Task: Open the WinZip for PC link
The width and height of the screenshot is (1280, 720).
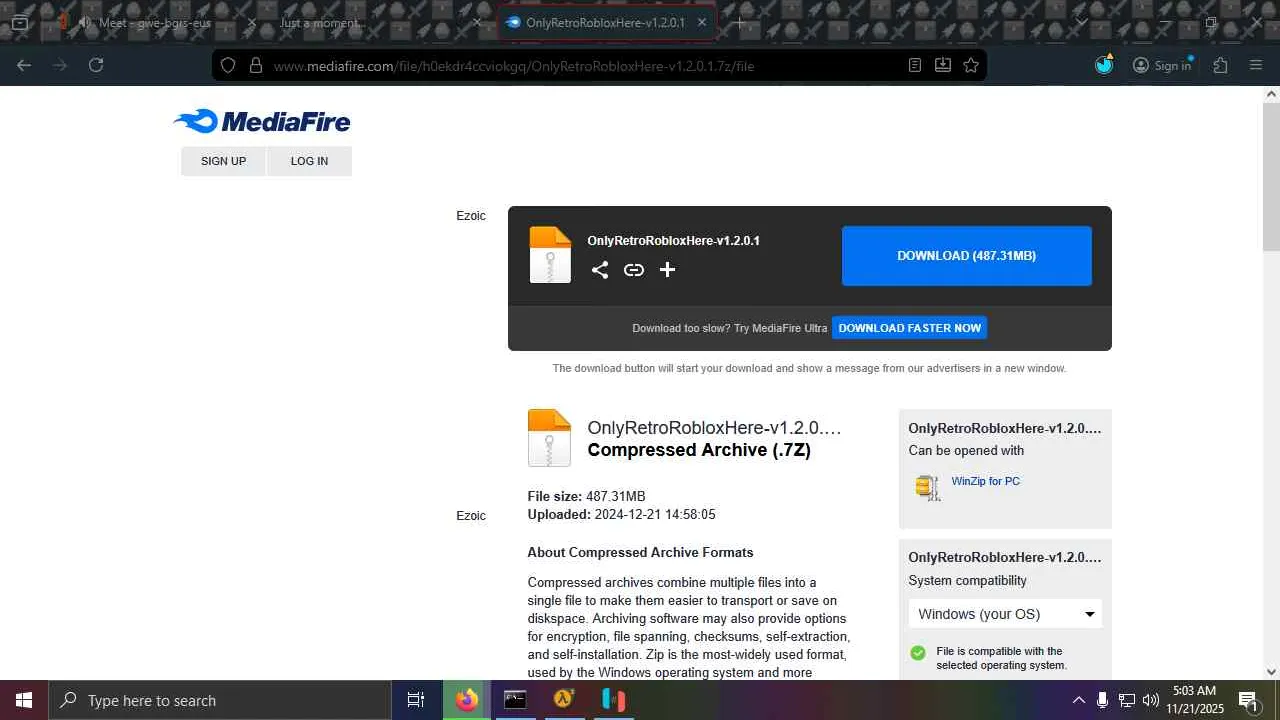Action: pos(986,481)
